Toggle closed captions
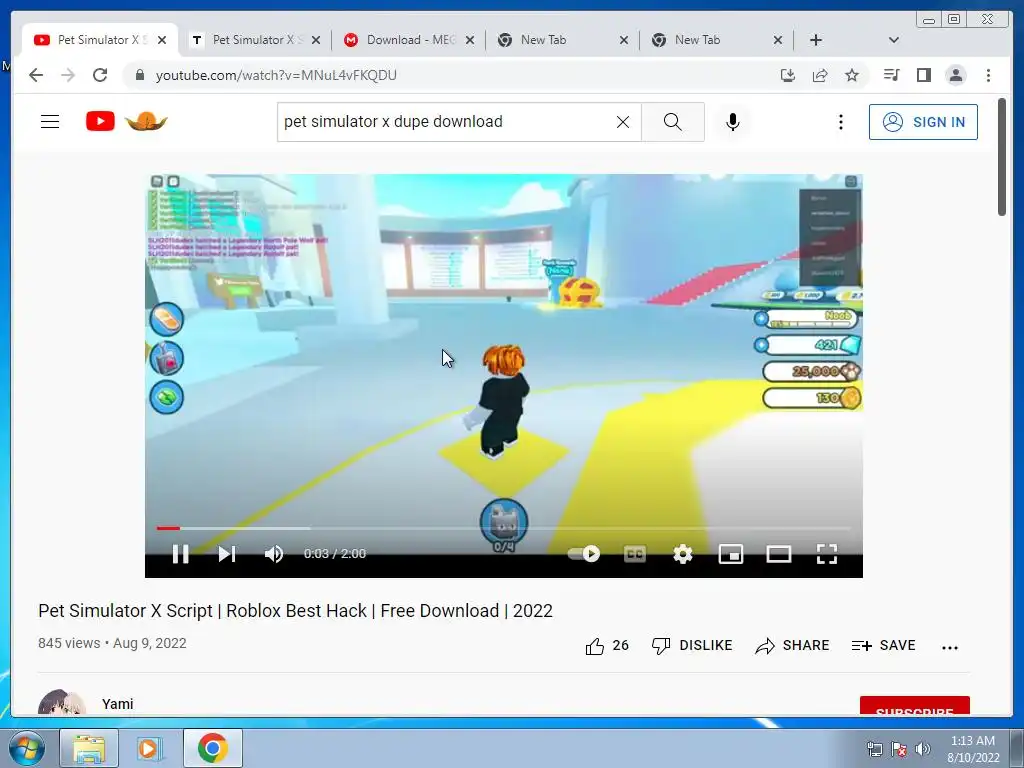 pyautogui.click(x=635, y=554)
